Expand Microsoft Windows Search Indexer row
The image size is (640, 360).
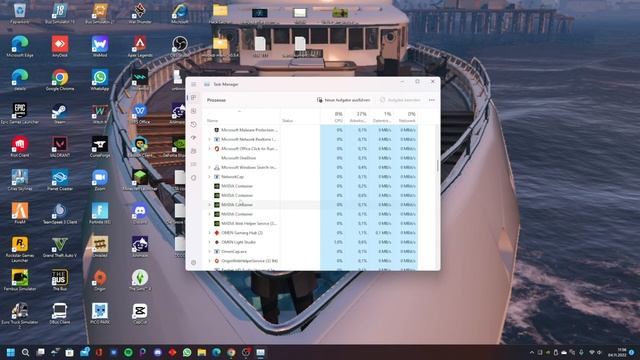coord(210,167)
